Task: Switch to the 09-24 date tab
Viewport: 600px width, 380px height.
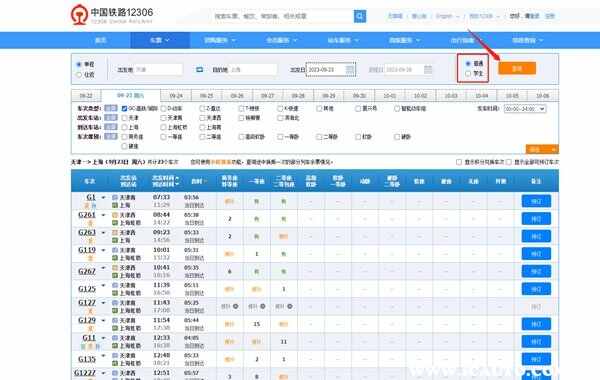Action: pos(176,96)
